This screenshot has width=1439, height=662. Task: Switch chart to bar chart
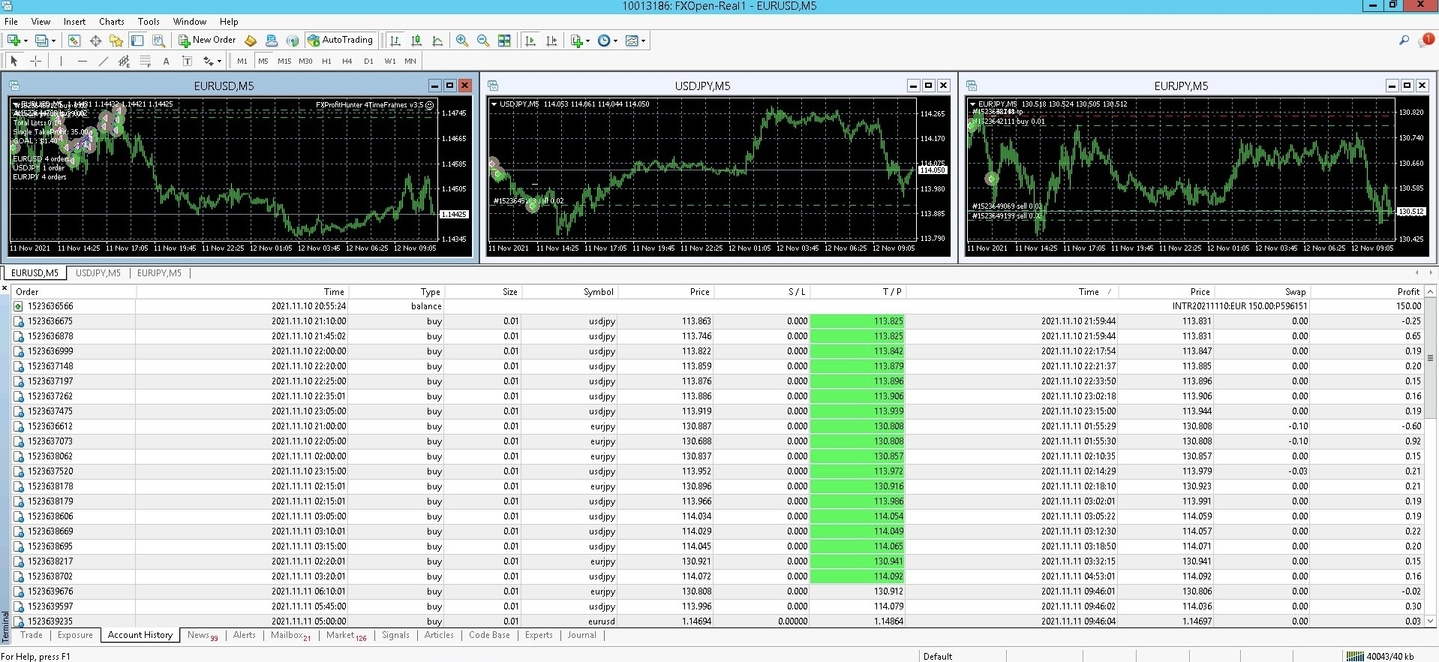tap(395, 40)
